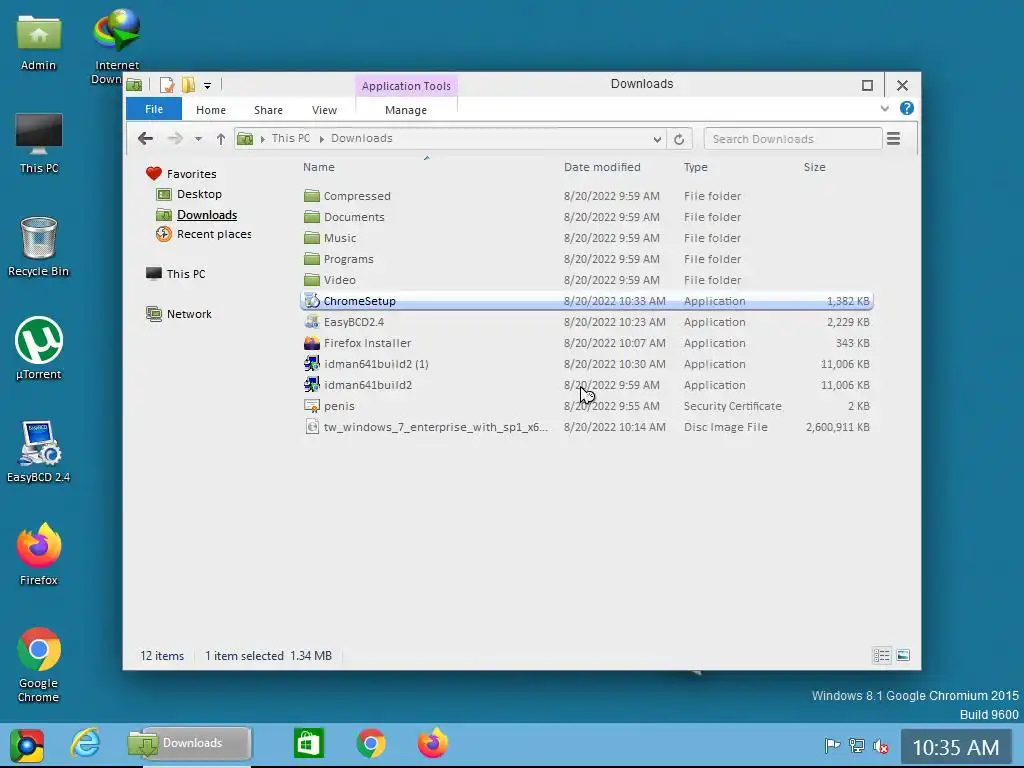
Task: Expand the ribbon with the chevron
Action: pyautogui.click(x=885, y=108)
